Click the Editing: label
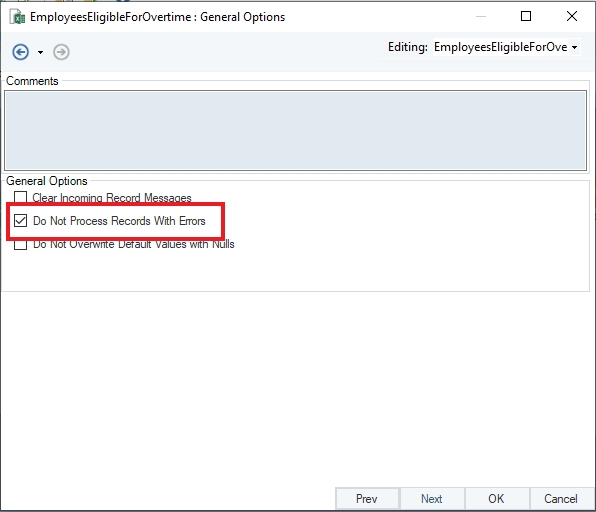The height and width of the screenshot is (512, 596). [x=407, y=47]
